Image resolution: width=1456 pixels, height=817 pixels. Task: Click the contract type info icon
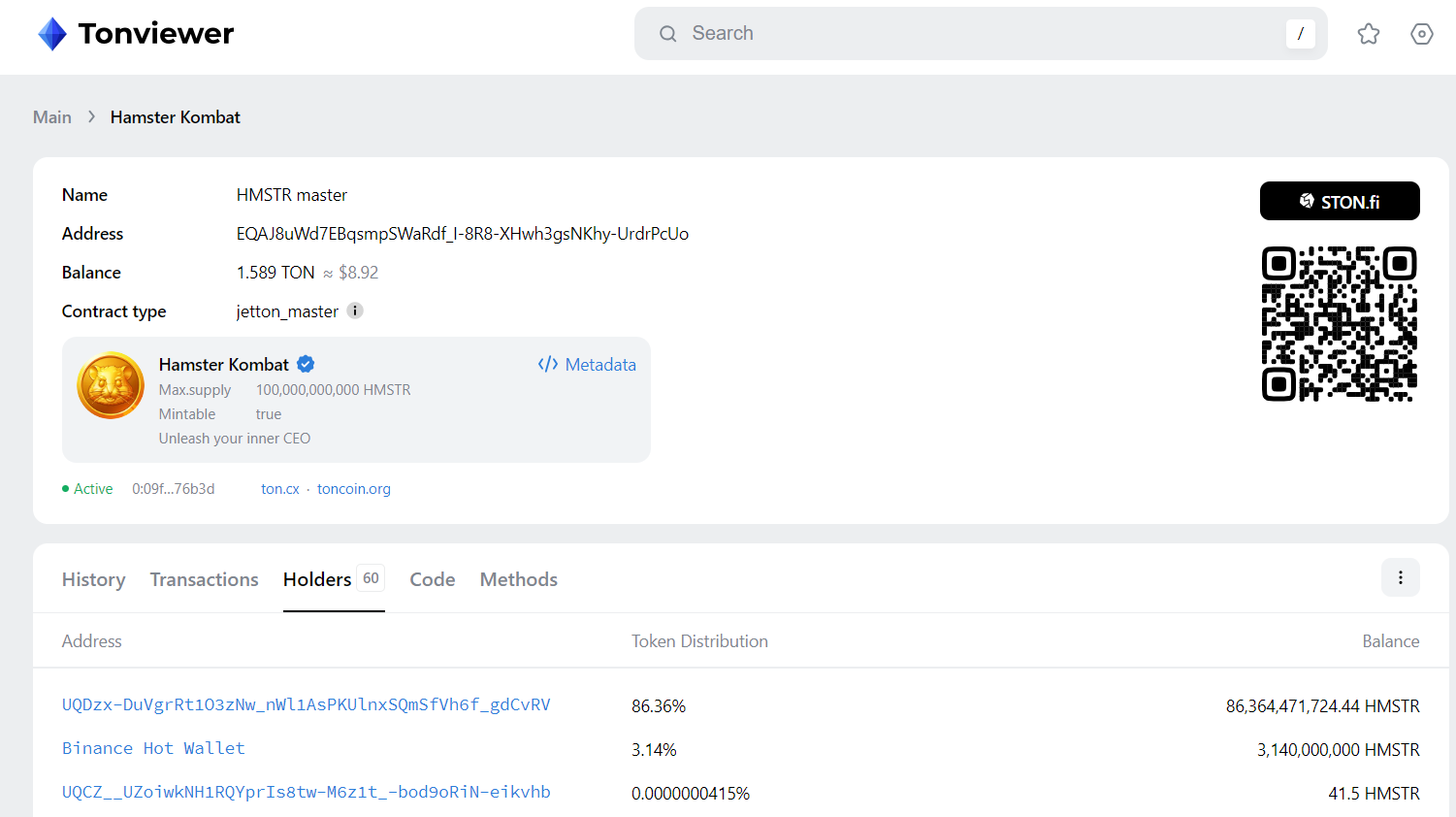tap(355, 310)
